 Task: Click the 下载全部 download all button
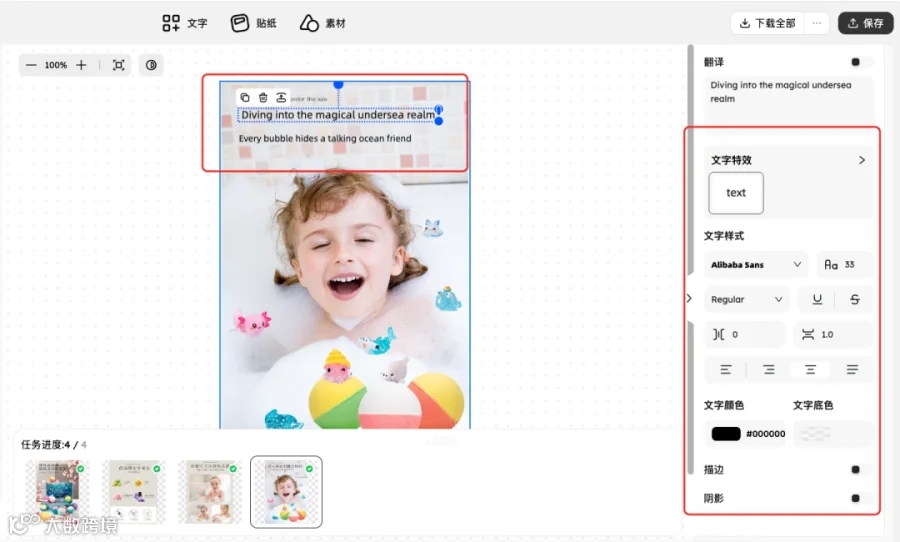click(x=767, y=23)
